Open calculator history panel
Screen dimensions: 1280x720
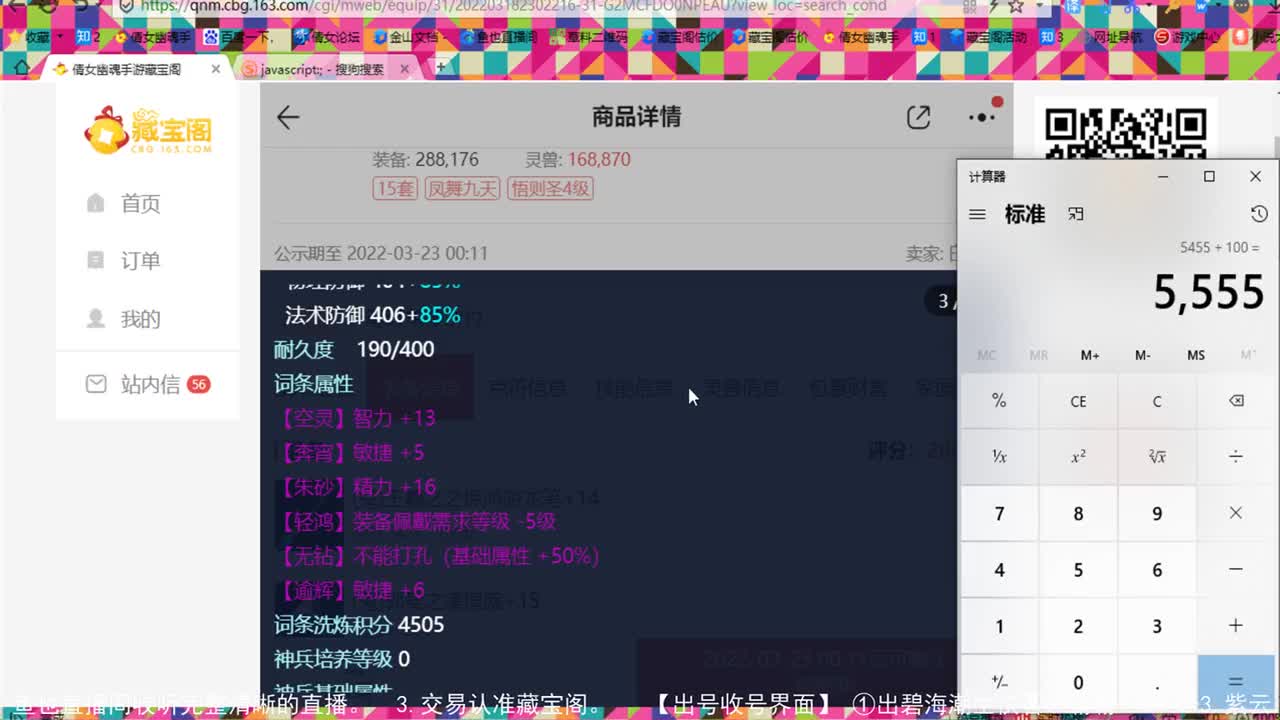click(1259, 214)
